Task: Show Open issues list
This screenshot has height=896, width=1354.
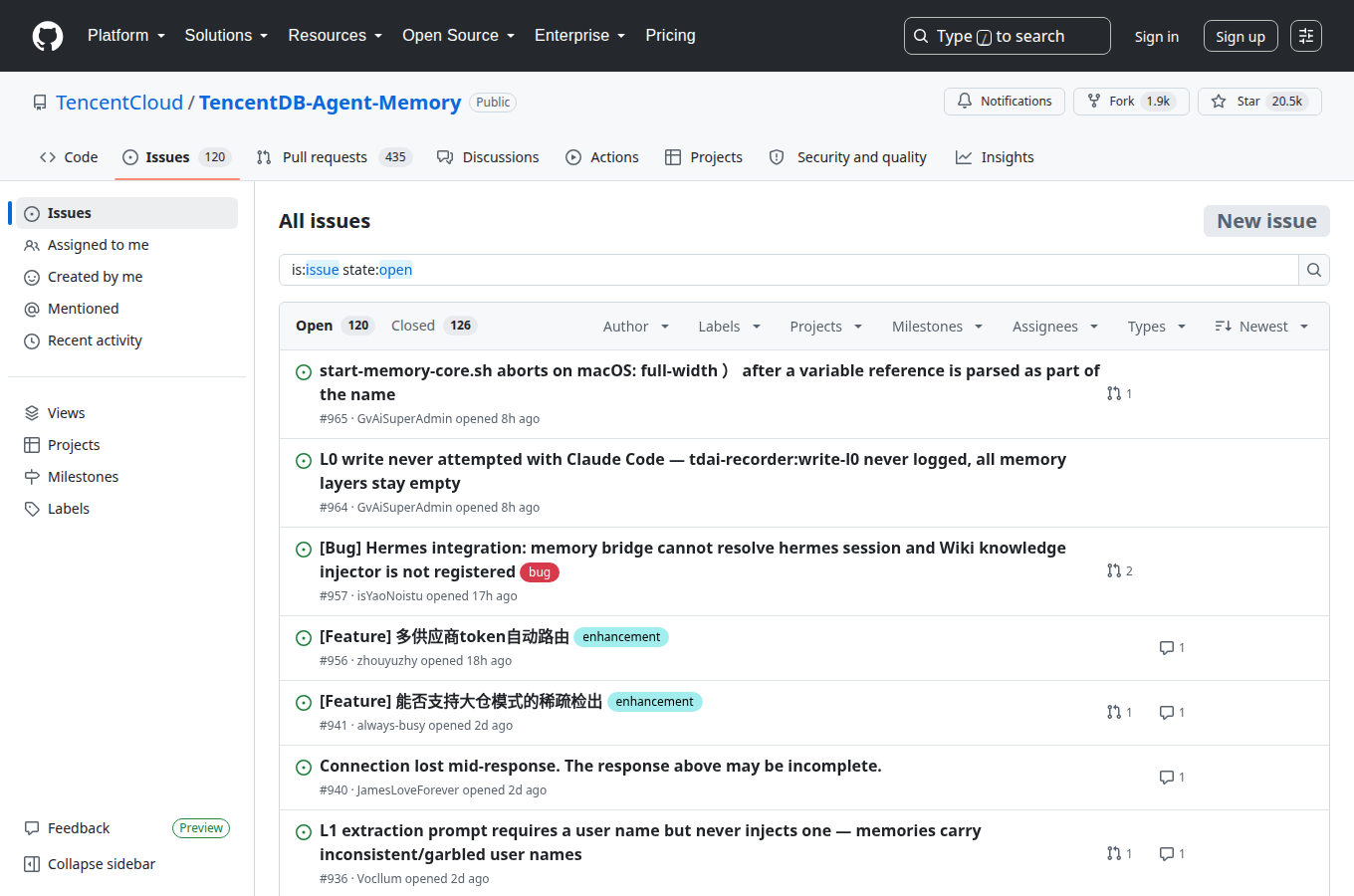Action: (334, 326)
